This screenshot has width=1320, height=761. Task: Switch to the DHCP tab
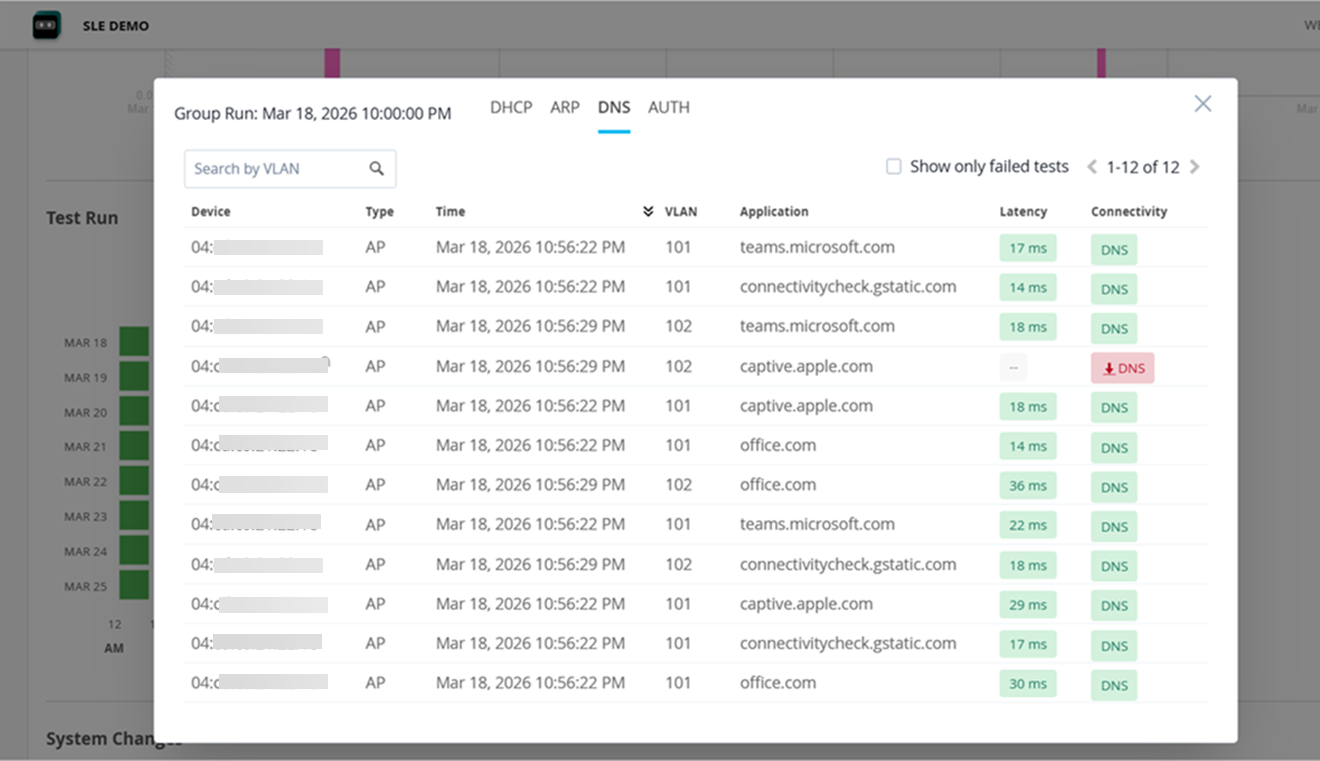pyautogui.click(x=511, y=107)
